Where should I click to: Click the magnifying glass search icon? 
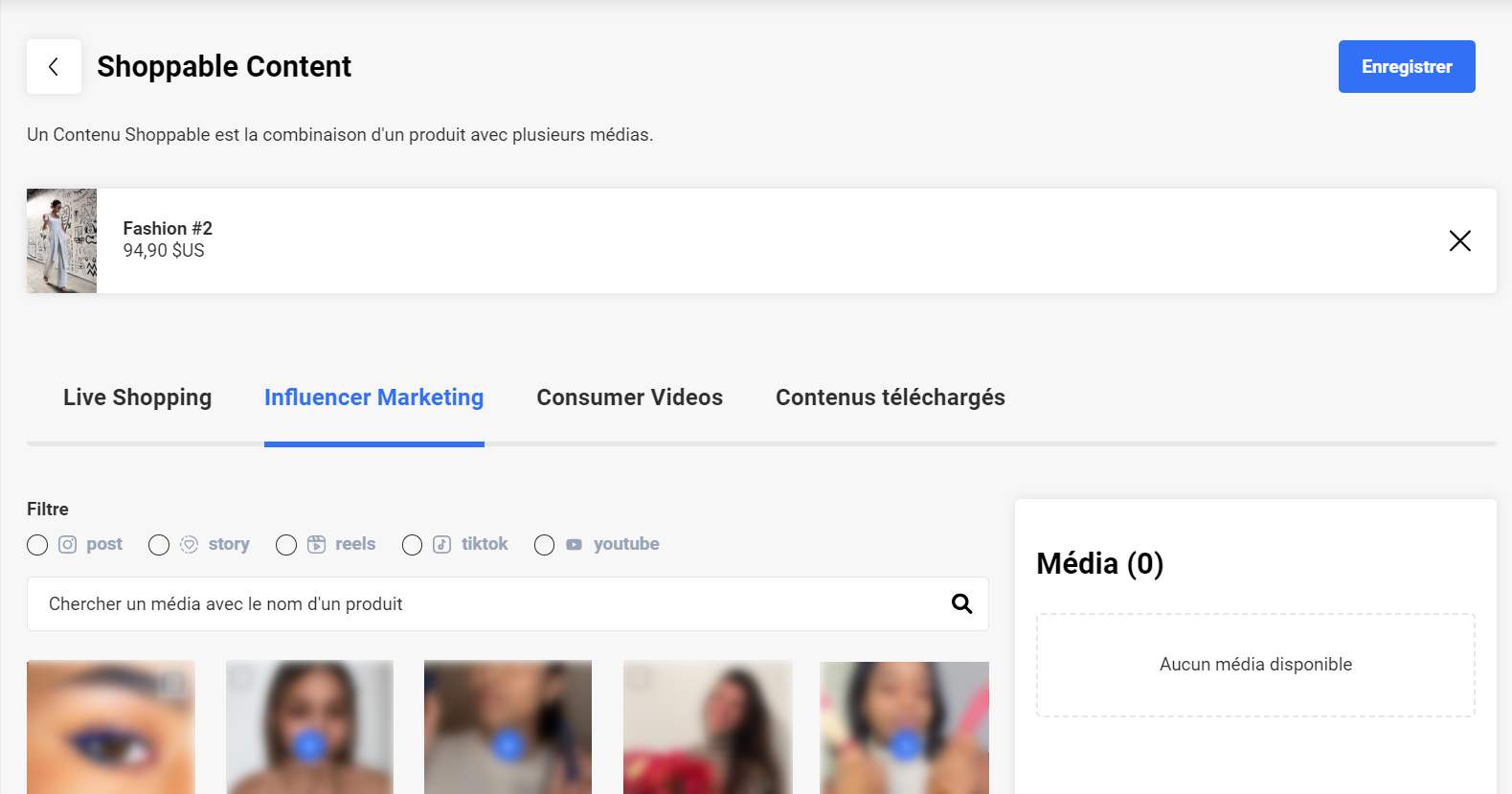point(961,603)
